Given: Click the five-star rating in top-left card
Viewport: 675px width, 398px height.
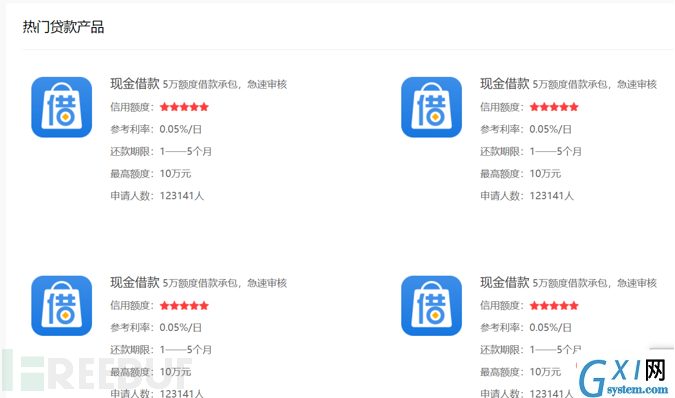Looking at the screenshot, I should pyautogui.click(x=184, y=107).
